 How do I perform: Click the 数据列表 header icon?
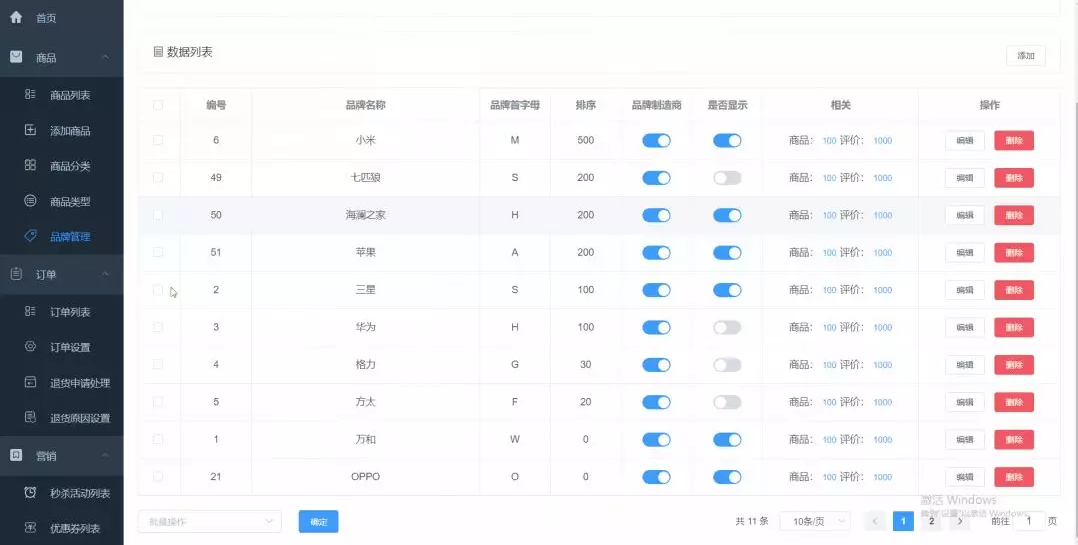158,52
